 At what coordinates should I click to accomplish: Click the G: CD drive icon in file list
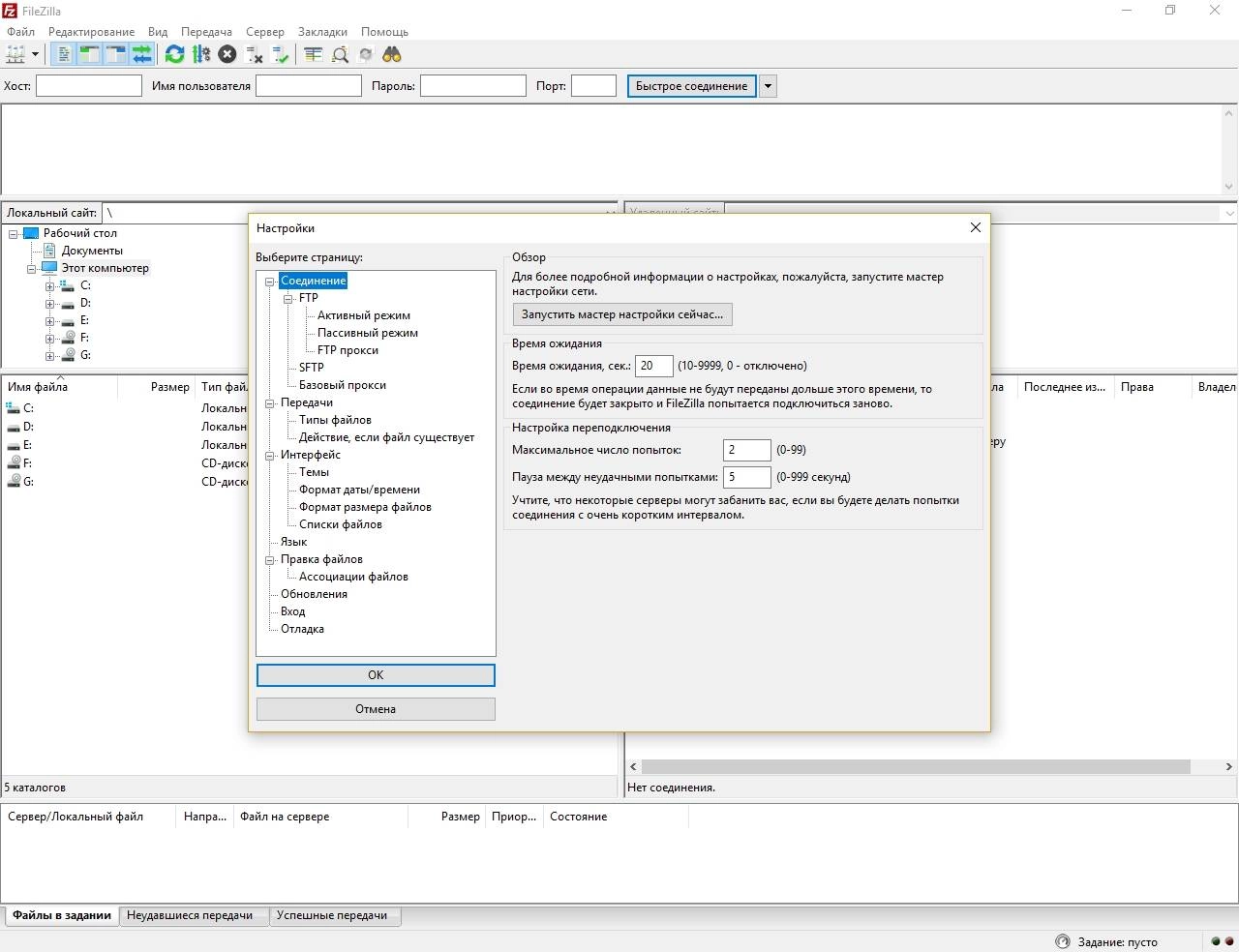click(x=14, y=482)
